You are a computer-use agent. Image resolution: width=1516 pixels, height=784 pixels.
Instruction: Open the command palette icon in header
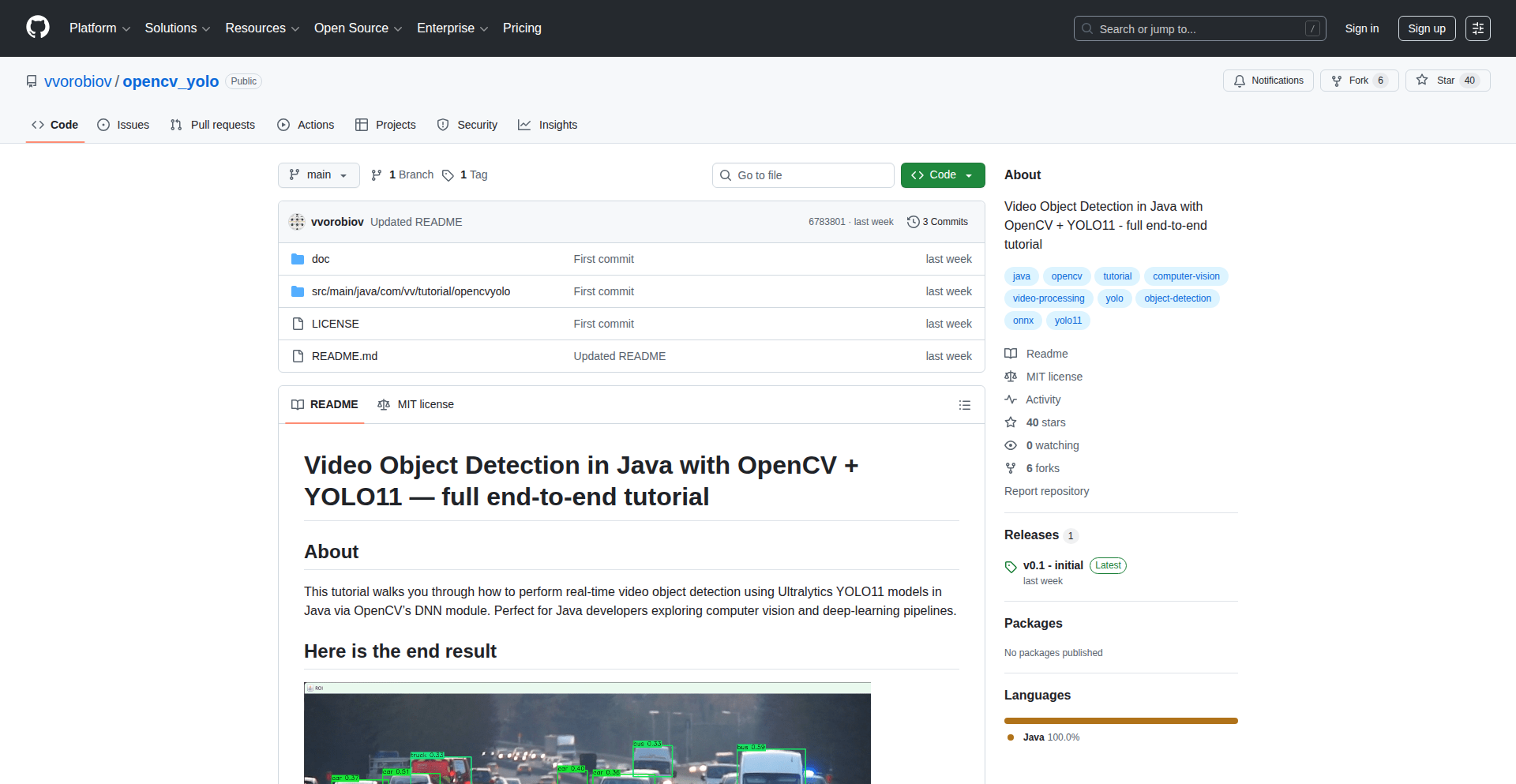(x=1477, y=28)
